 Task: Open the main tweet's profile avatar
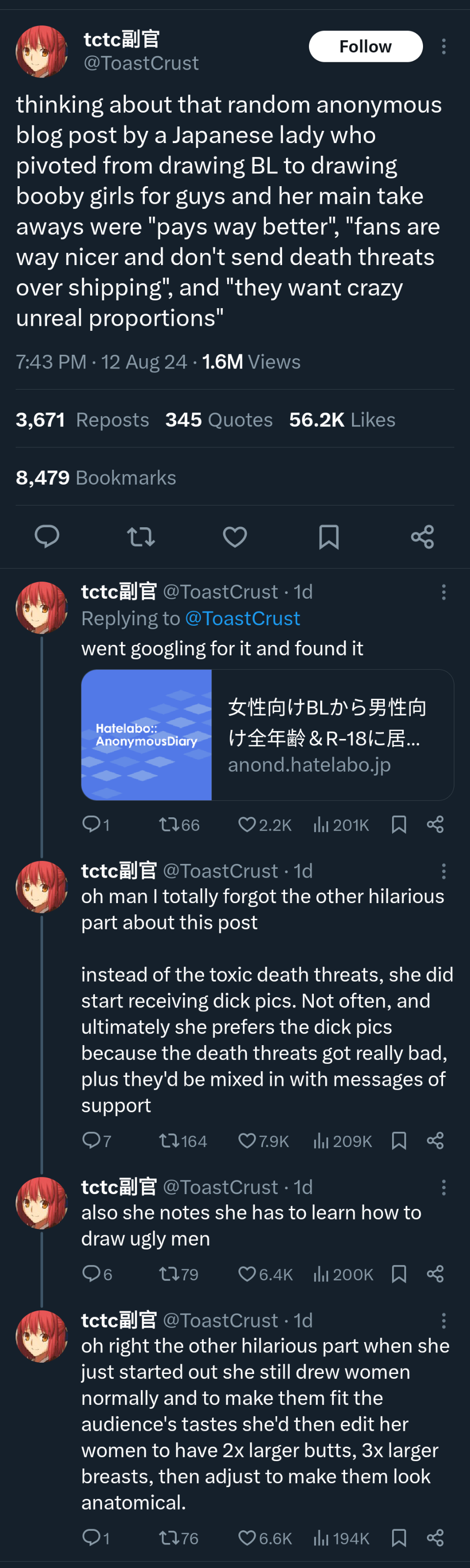click(41, 51)
